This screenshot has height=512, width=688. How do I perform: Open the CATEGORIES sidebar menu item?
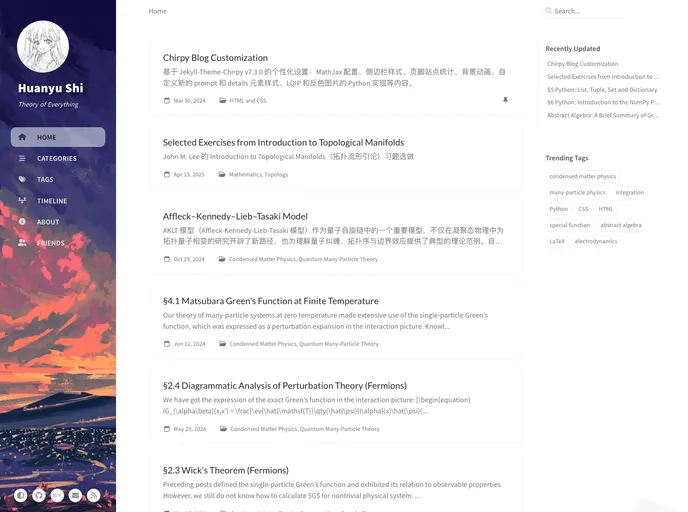tap(58, 158)
